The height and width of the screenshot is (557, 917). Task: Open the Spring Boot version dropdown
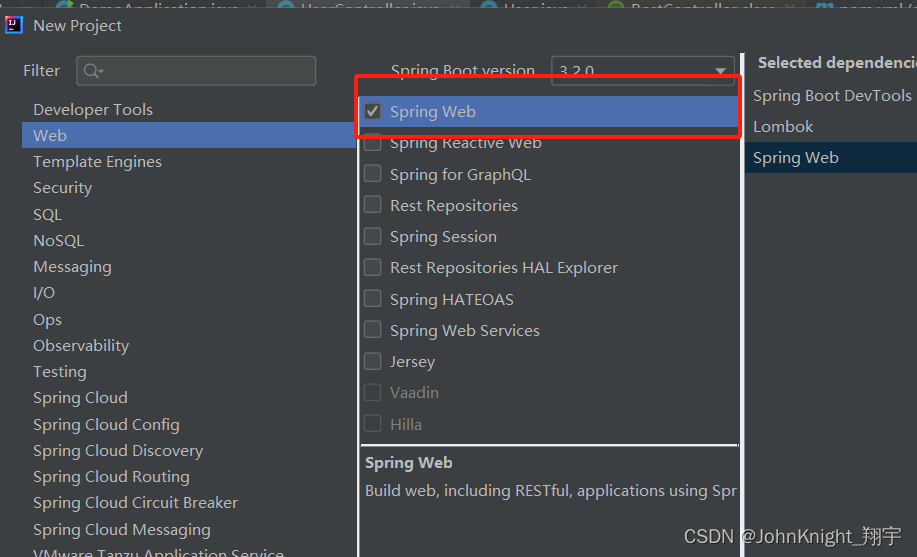click(x=643, y=71)
